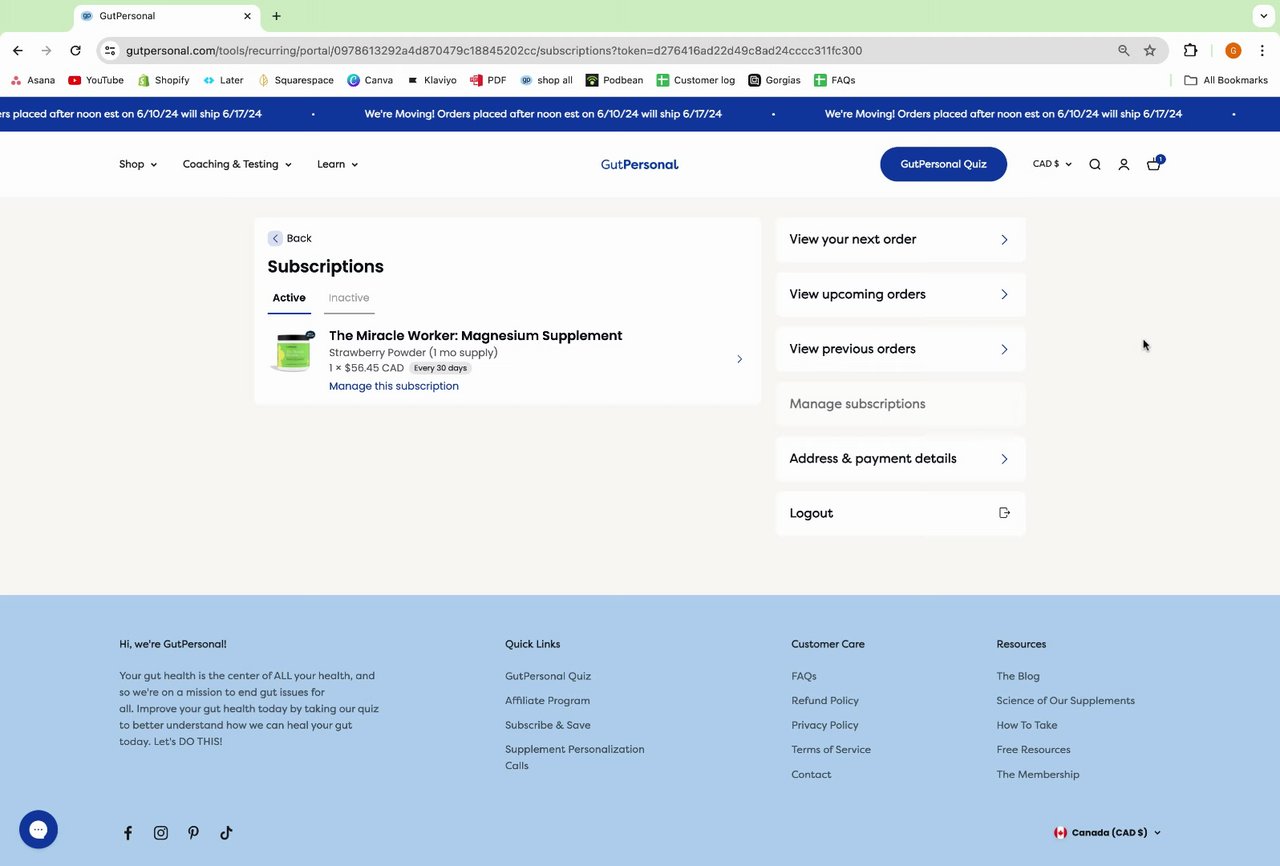
Task: Reload the page with the refresh icon
Action: (75, 50)
